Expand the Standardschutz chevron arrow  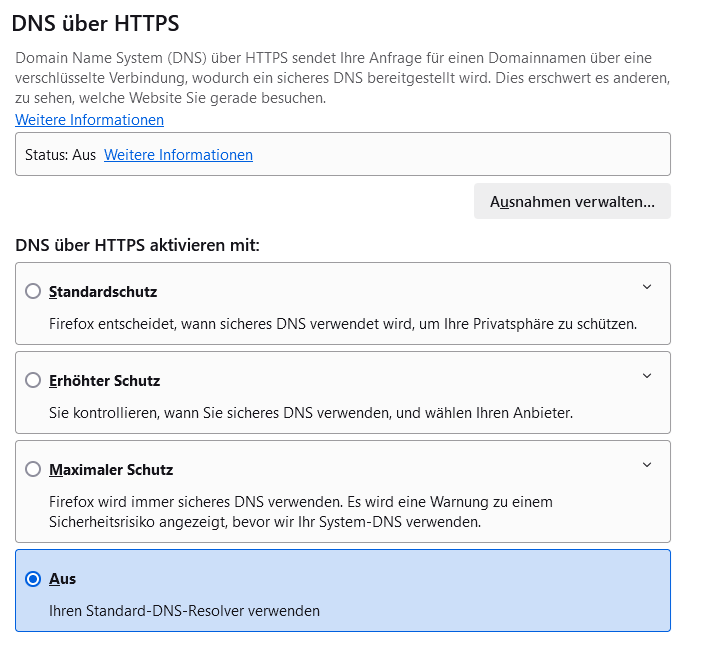coord(647,287)
